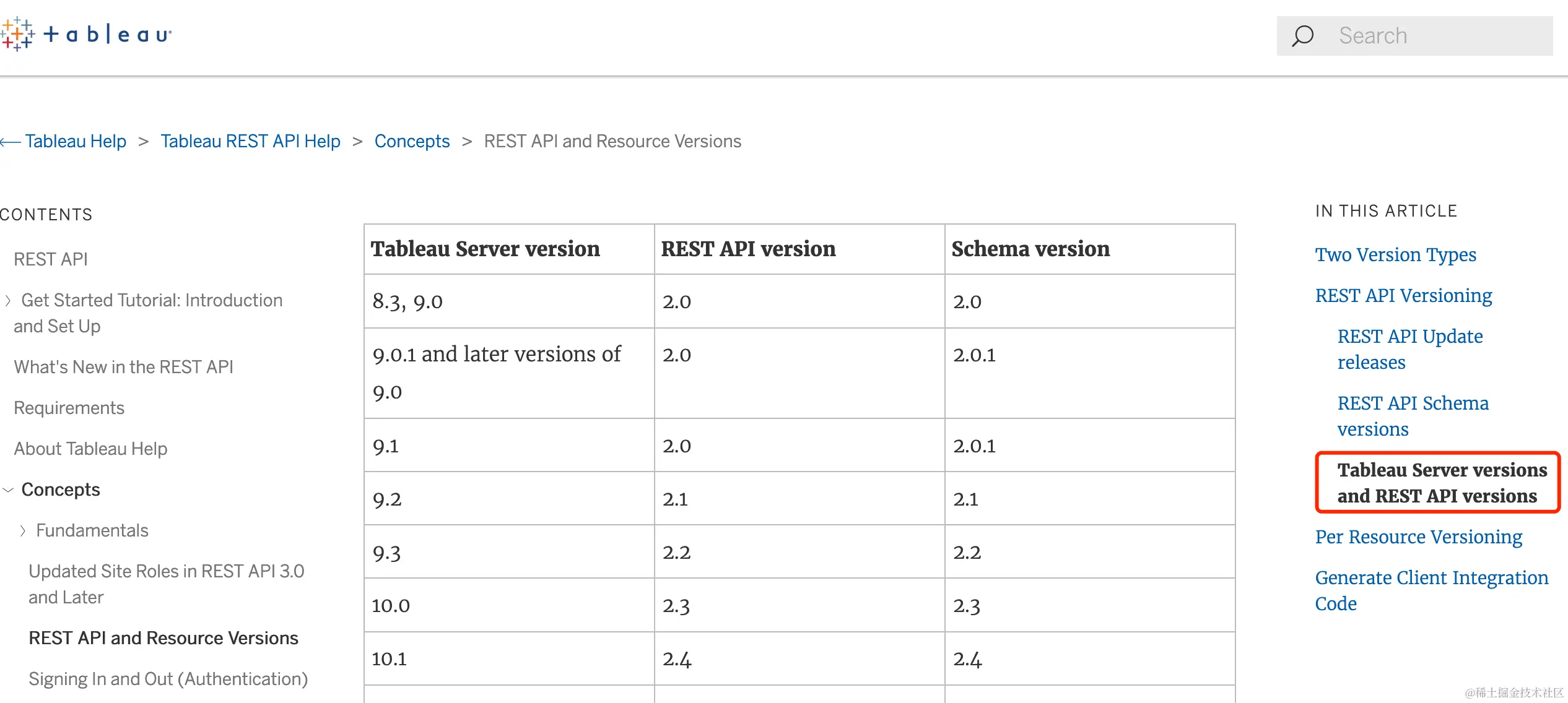
Task: Jump to Two Version Types section
Action: tap(1395, 255)
